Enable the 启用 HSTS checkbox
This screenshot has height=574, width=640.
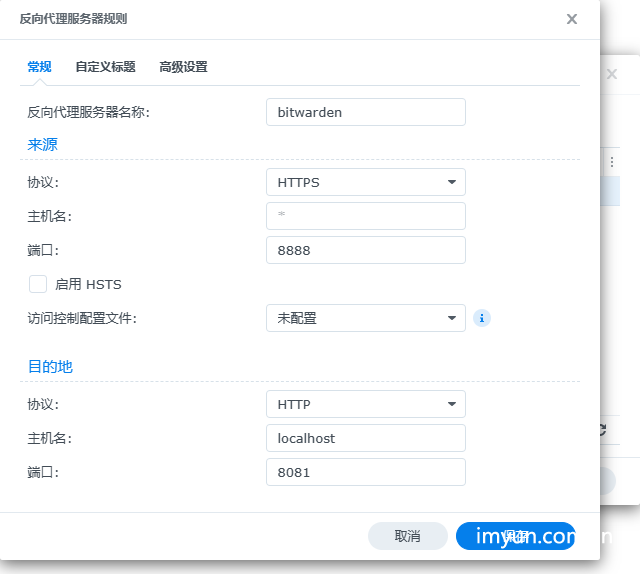38,284
